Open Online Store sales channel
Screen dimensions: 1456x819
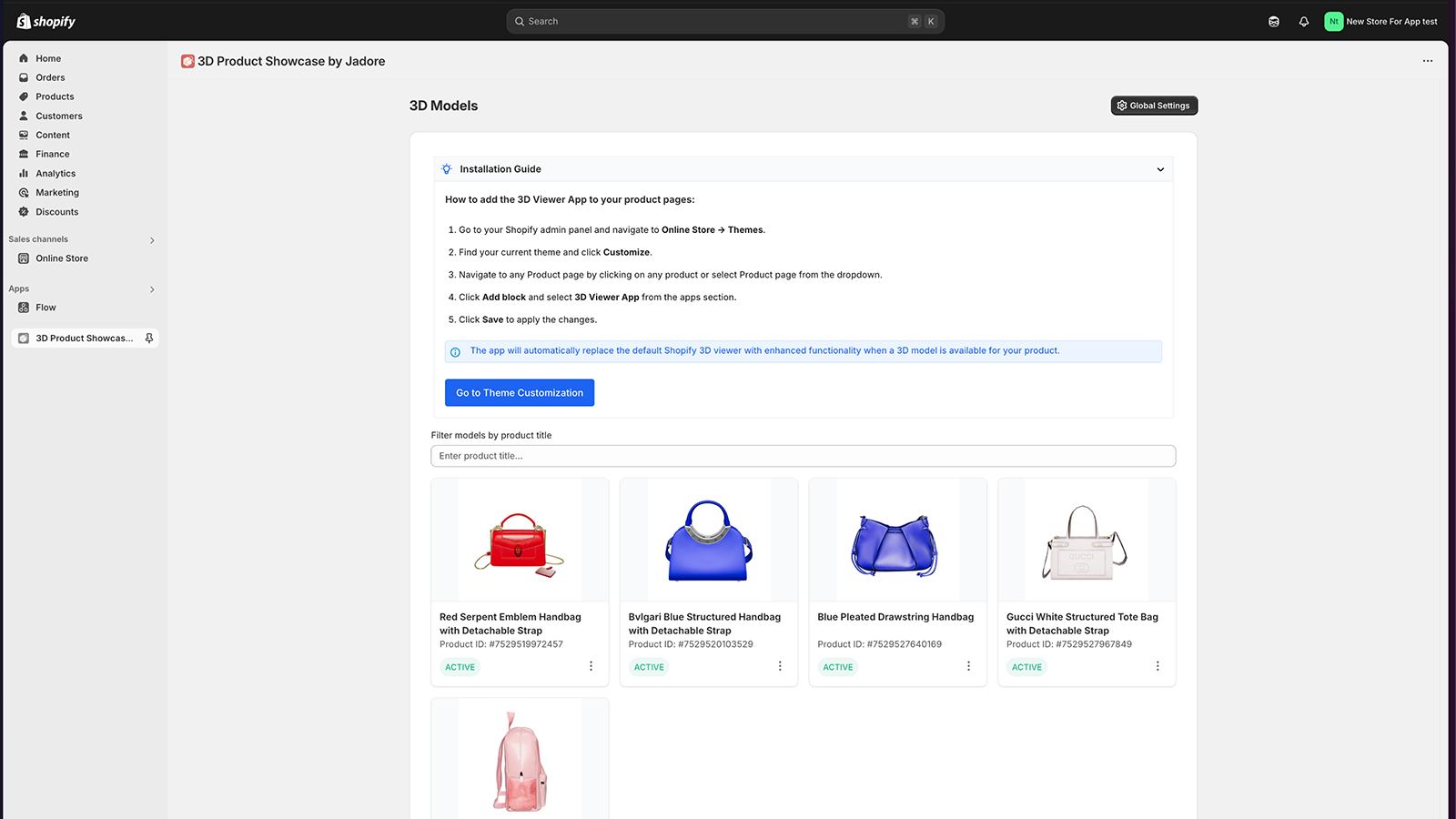[x=62, y=258]
